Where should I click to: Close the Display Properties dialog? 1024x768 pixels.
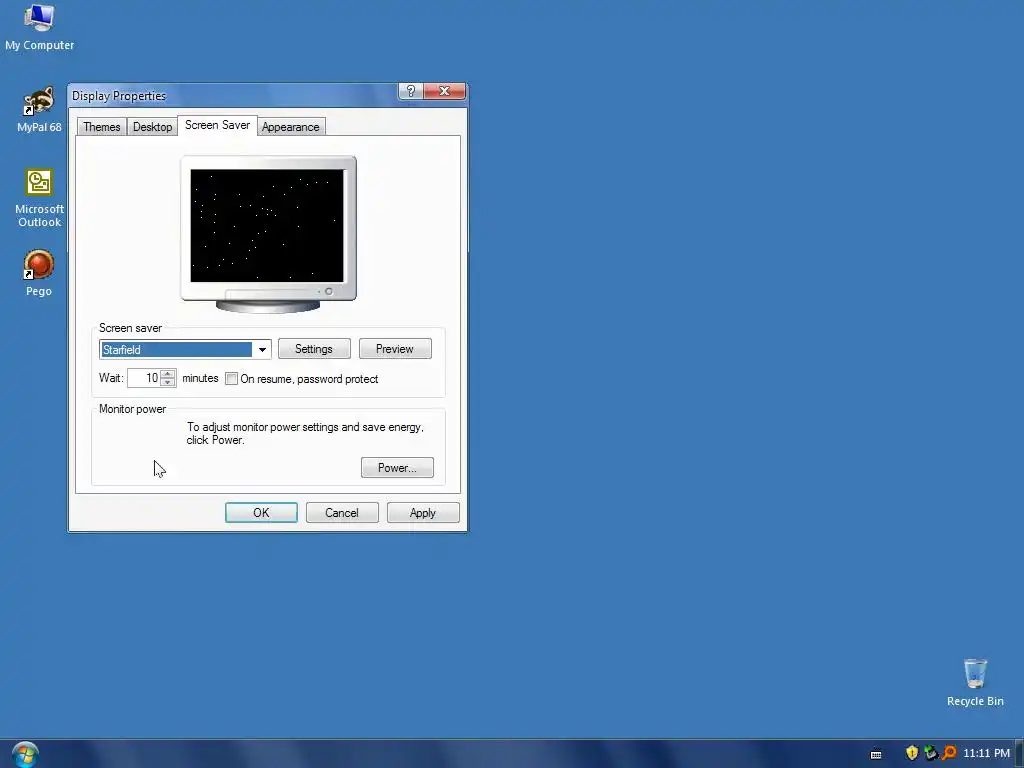point(444,91)
